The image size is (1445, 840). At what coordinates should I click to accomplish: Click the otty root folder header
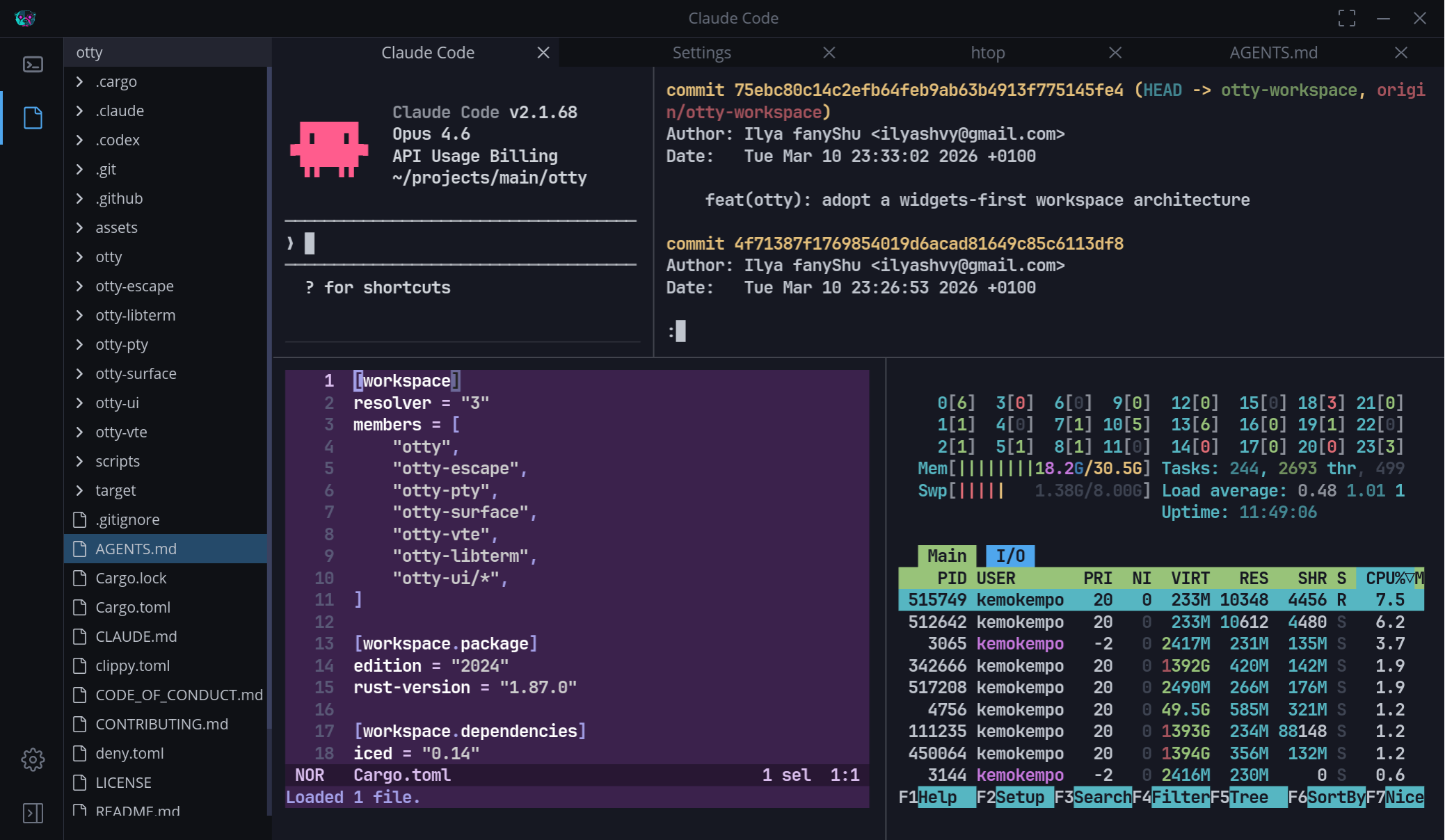tap(167, 52)
